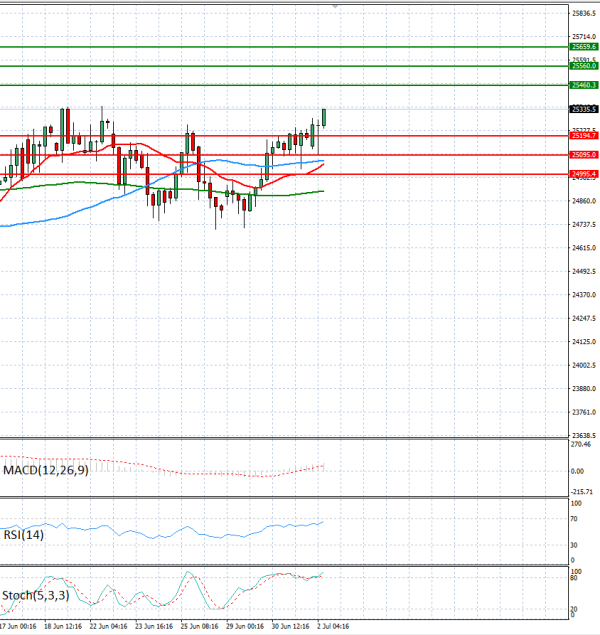Click the 24860.0 value on price axis
Image resolution: width=600 pixels, height=635 pixels.
click(584, 201)
